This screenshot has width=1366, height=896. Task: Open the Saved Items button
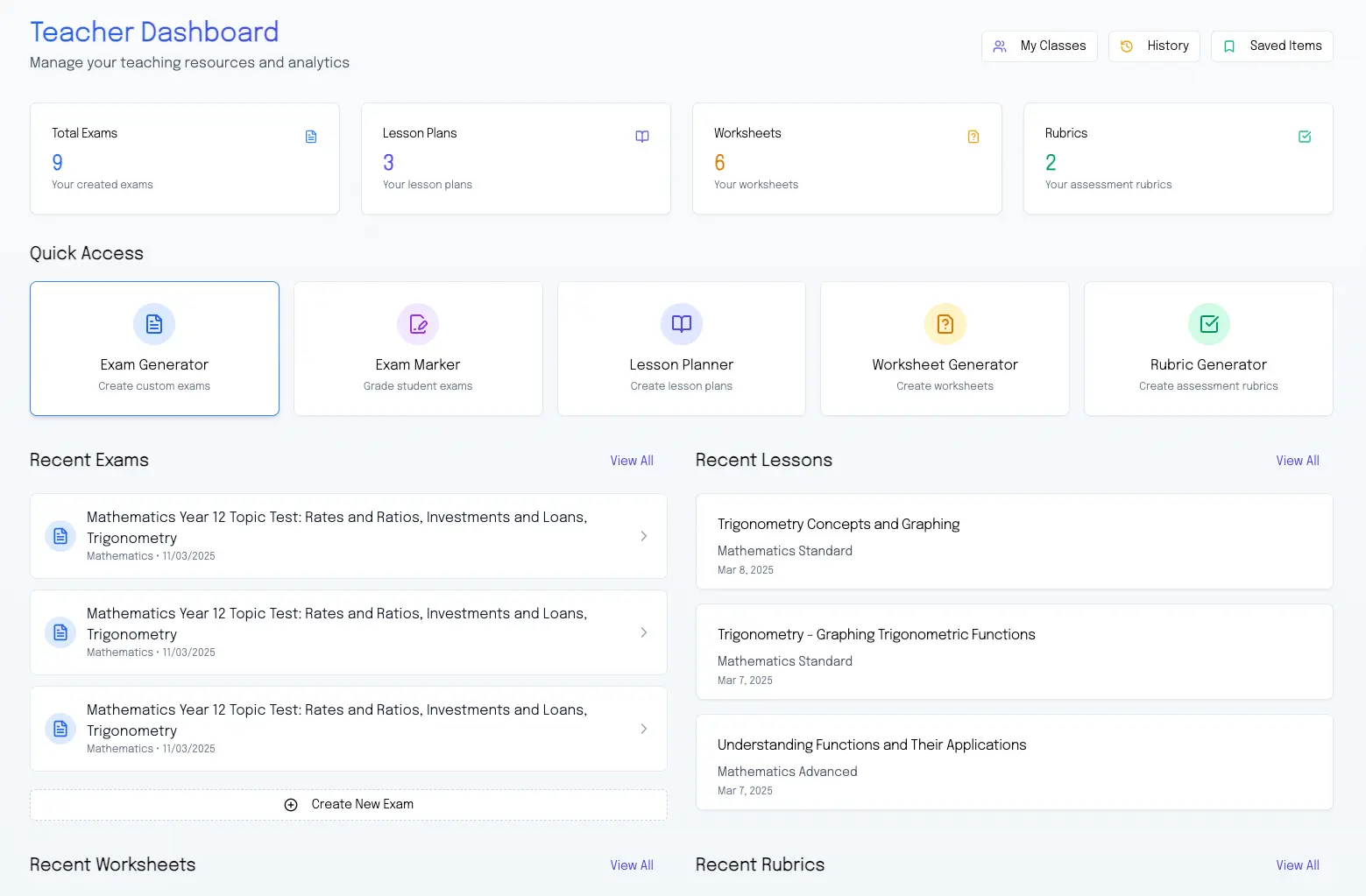point(1272,46)
